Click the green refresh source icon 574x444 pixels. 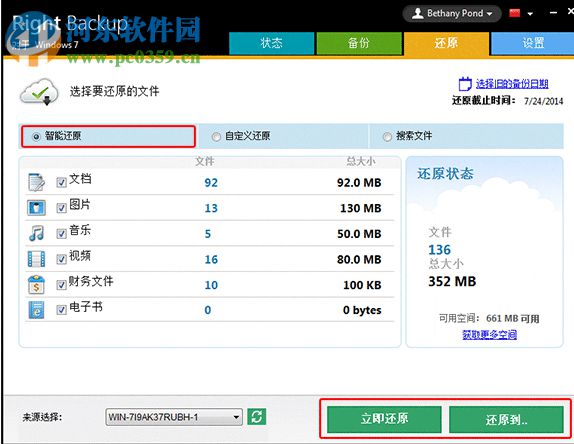coord(257,417)
